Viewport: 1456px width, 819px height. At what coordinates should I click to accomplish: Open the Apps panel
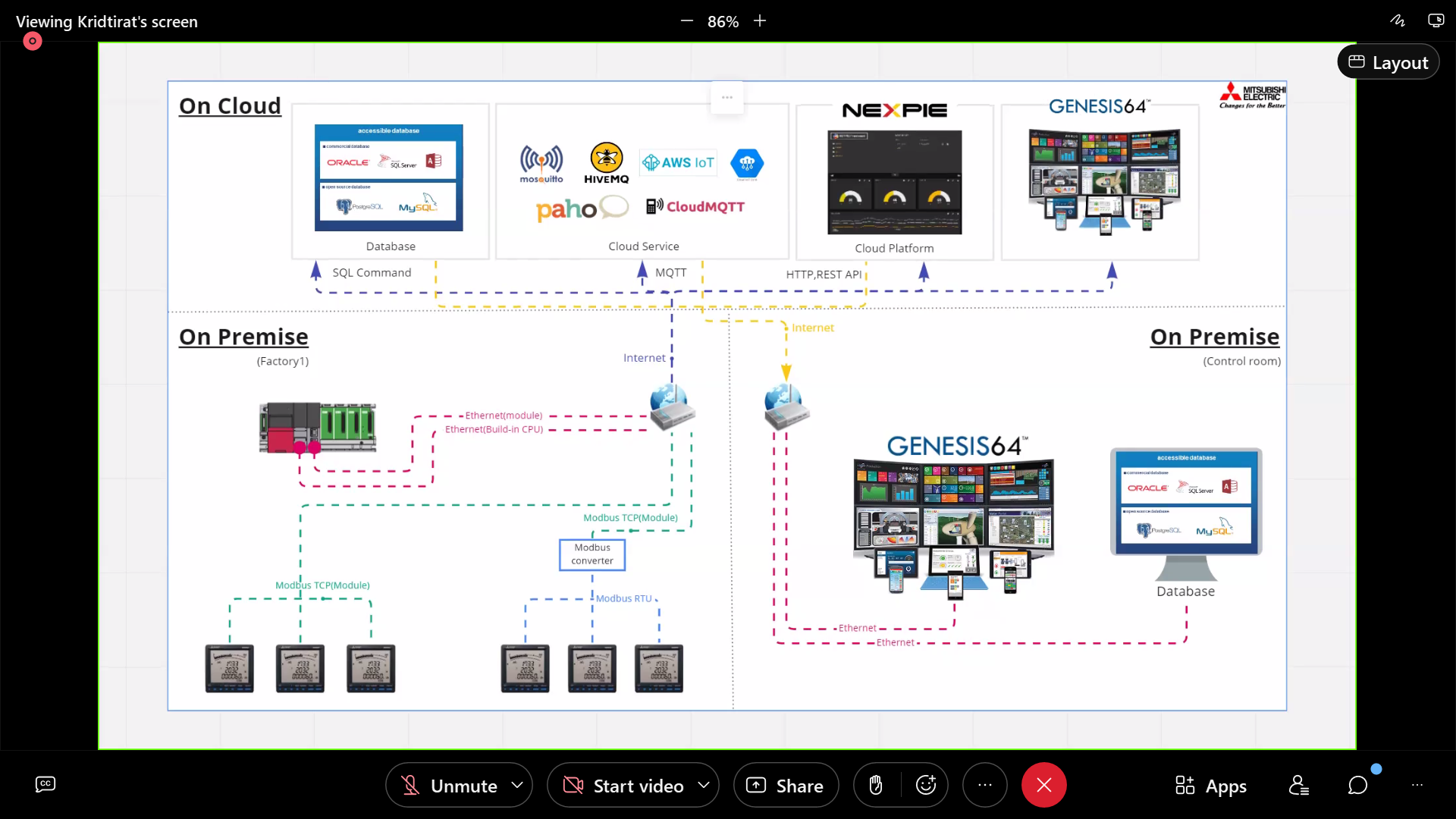click(x=1211, y=786)
